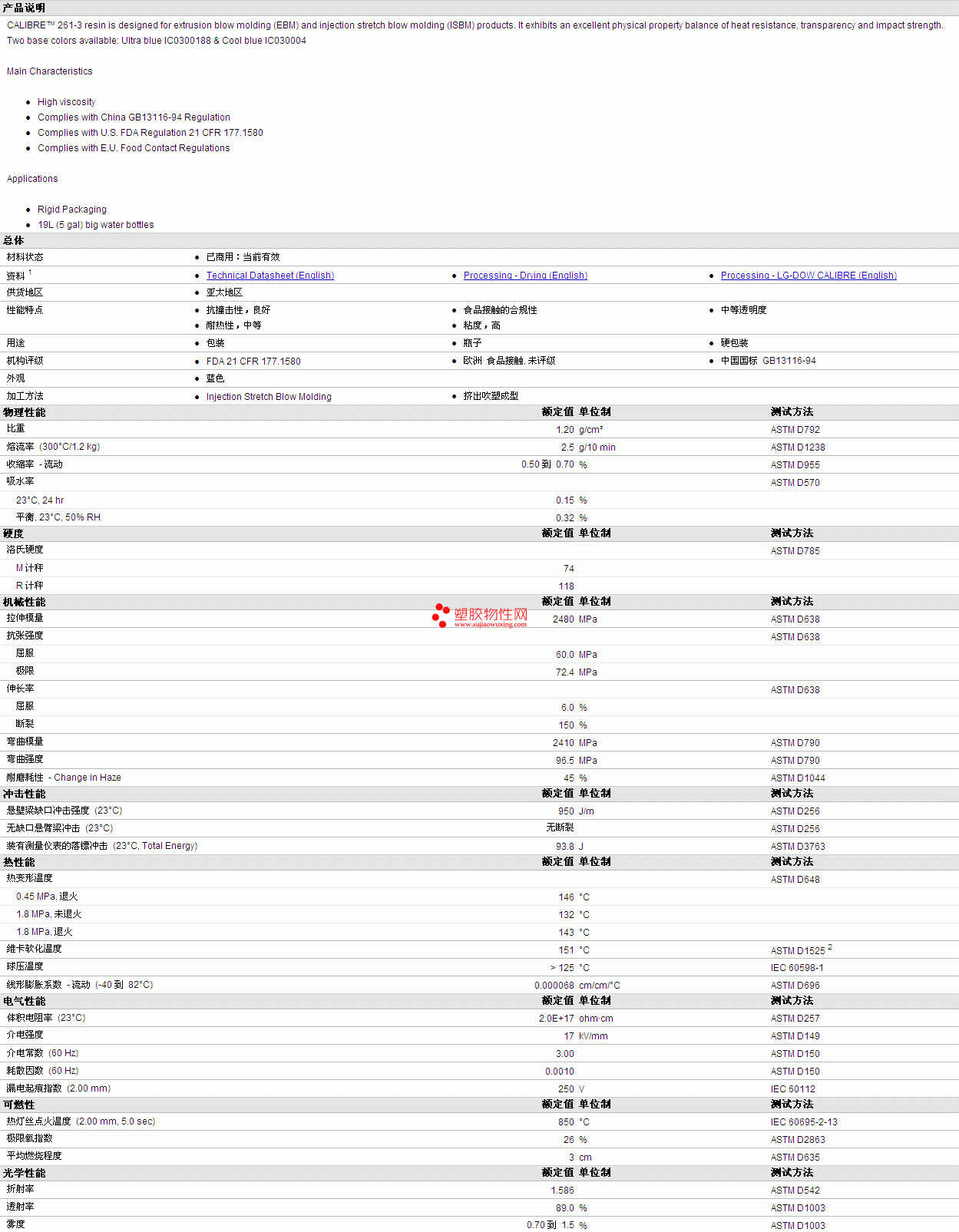Click '19L (5 gal) big water bottles' text
This screenshot has width=959, height=1232.
point(96,225)
